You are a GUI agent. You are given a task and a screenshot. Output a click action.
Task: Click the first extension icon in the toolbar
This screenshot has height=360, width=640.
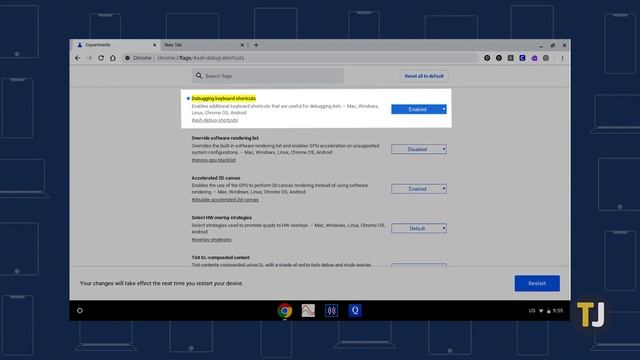point(487,58)
